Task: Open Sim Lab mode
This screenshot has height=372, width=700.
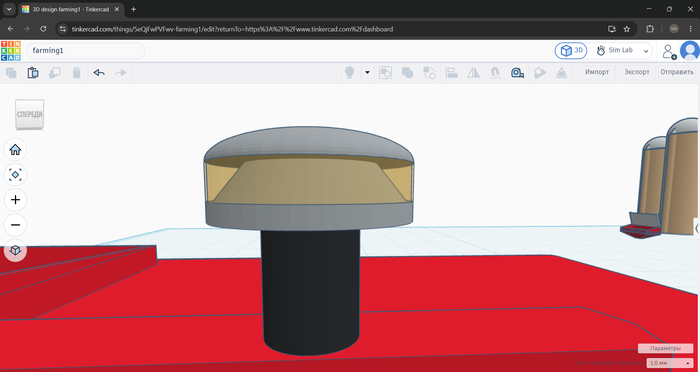Action: pos(615,50)
